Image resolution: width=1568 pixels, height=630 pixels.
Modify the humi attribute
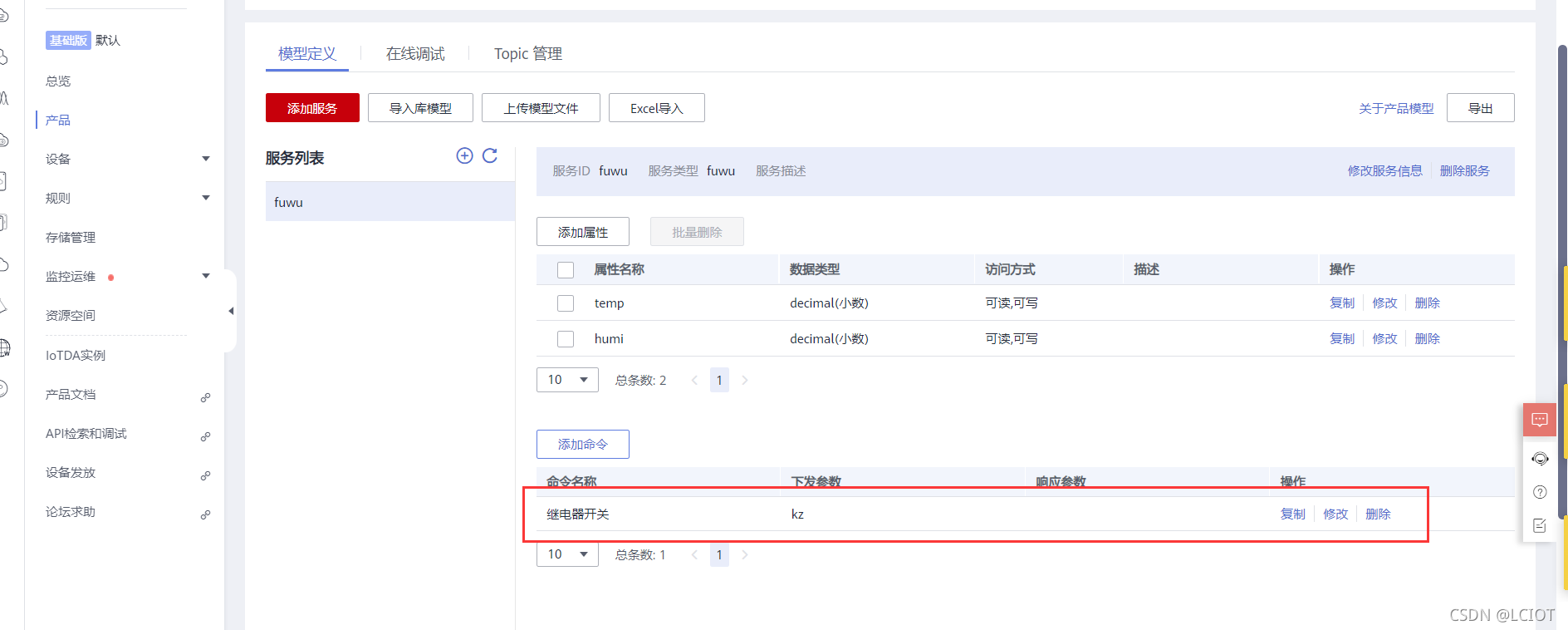[1385, 338]
